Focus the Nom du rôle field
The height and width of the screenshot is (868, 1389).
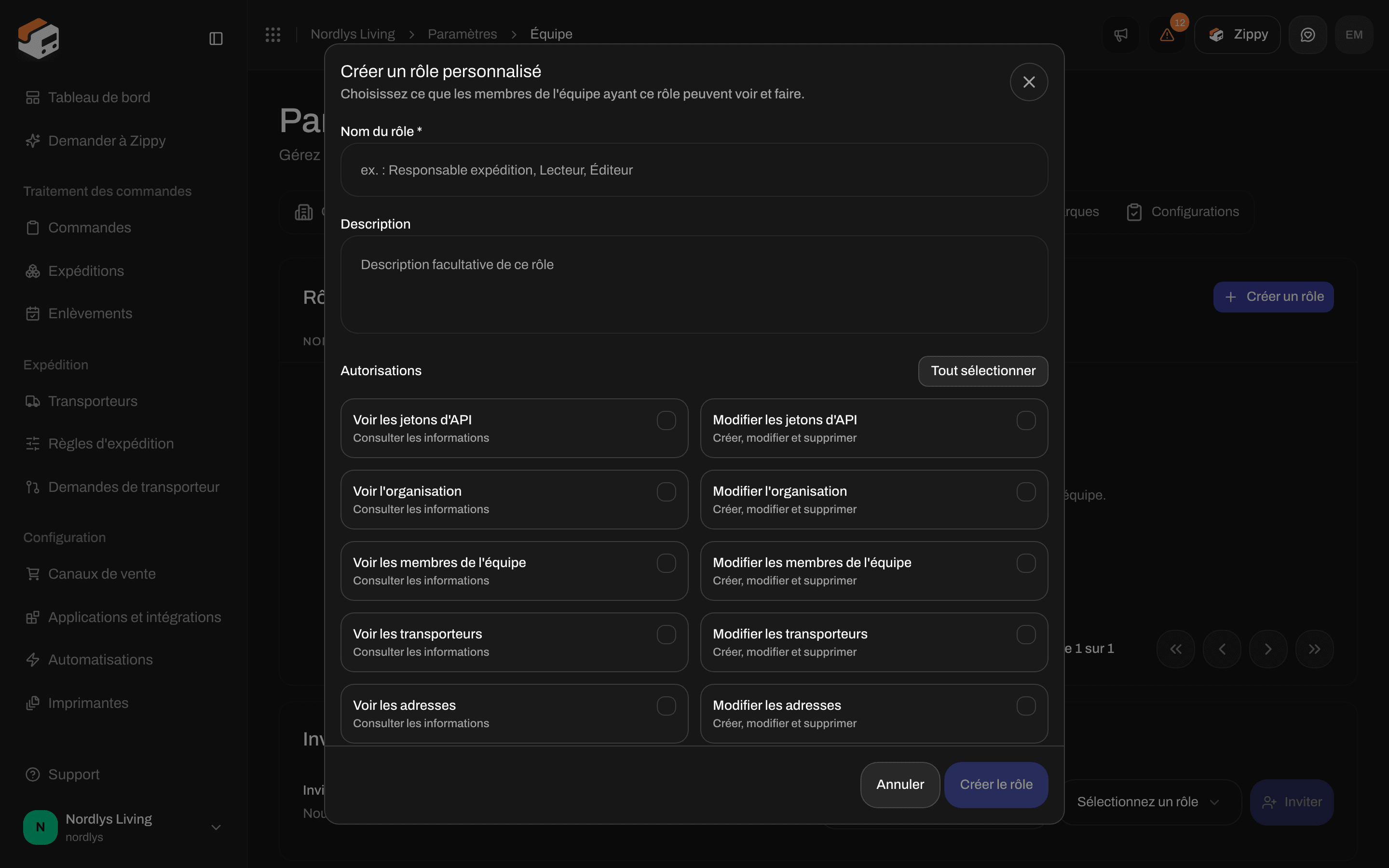coord(694,170)
